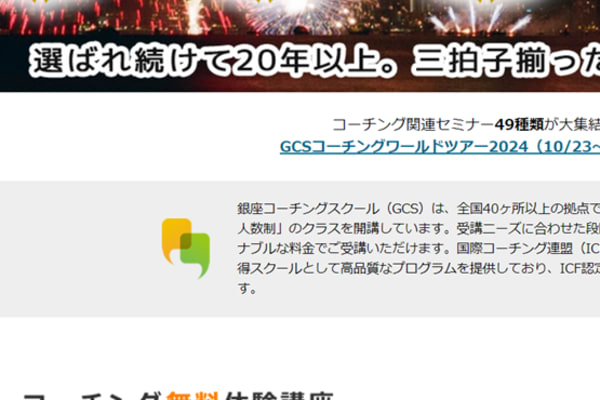This screenshot has width=600, height=400.
Task: Click the 10/23 date in tour link
Action: coord(572,147)
